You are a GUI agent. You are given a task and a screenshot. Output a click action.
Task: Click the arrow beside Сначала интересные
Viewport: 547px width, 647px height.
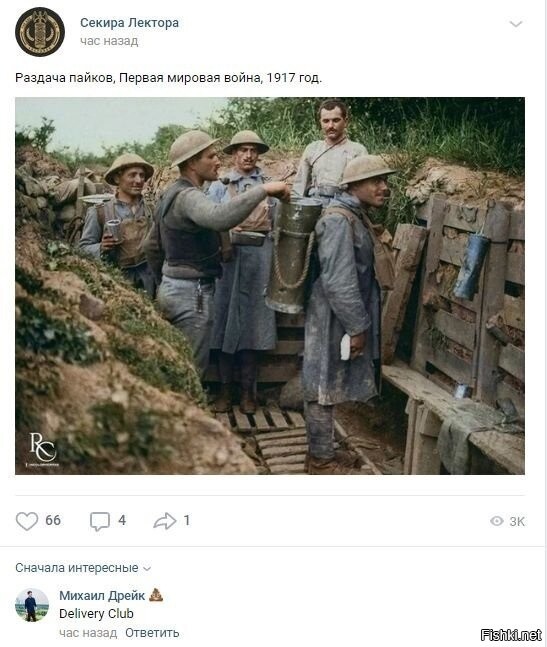(147, 569)
